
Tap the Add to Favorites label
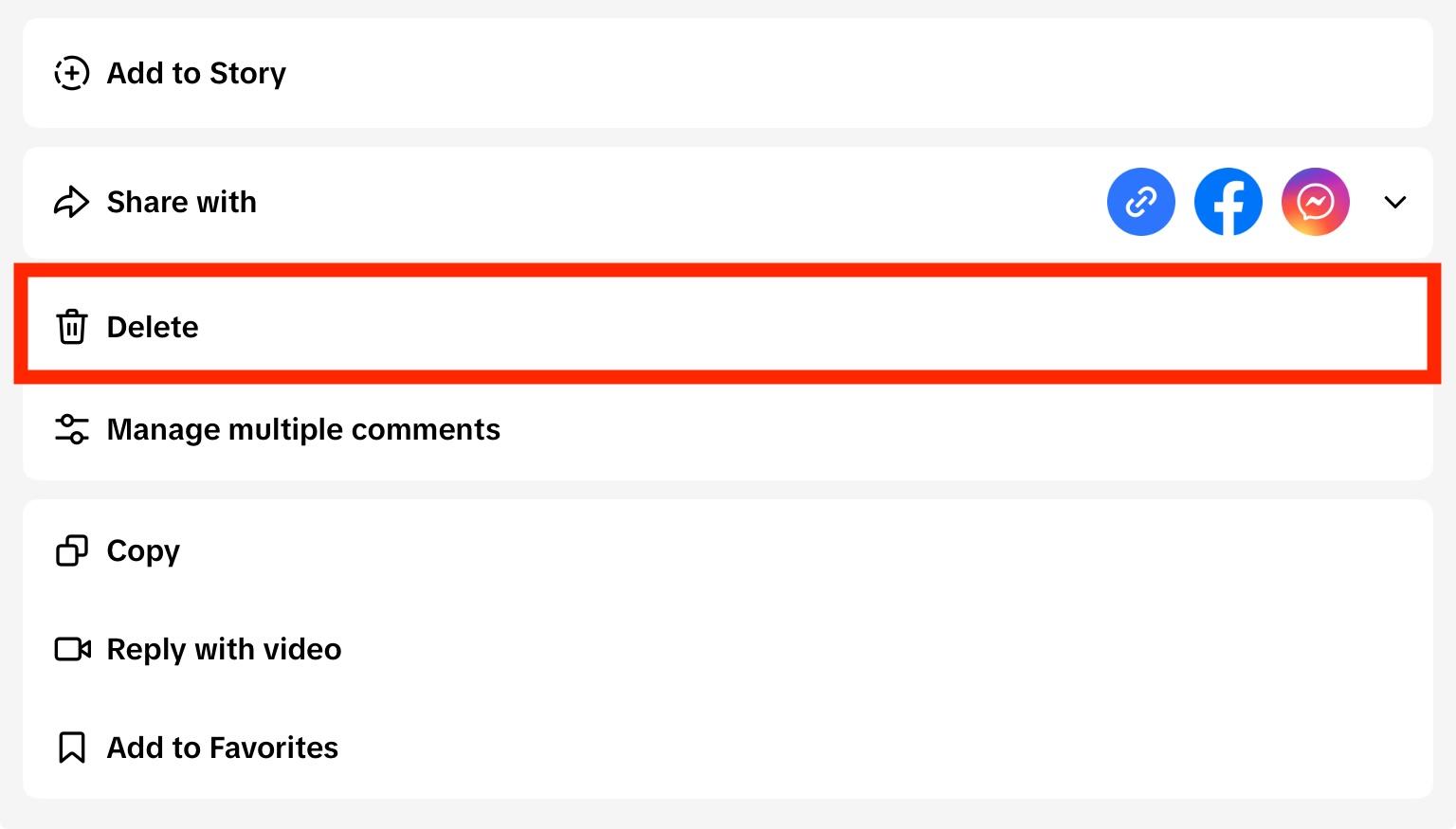pos(222,748)
